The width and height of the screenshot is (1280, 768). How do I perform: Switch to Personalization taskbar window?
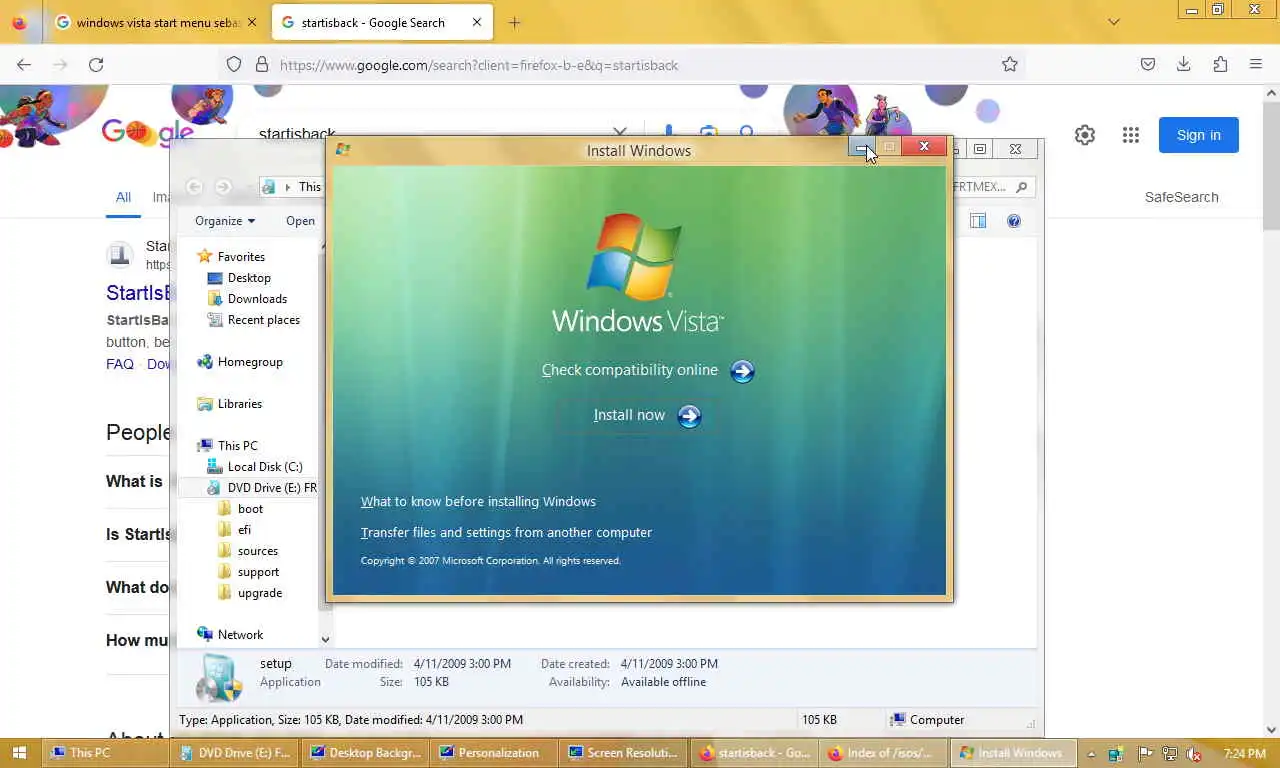[493, 753]
